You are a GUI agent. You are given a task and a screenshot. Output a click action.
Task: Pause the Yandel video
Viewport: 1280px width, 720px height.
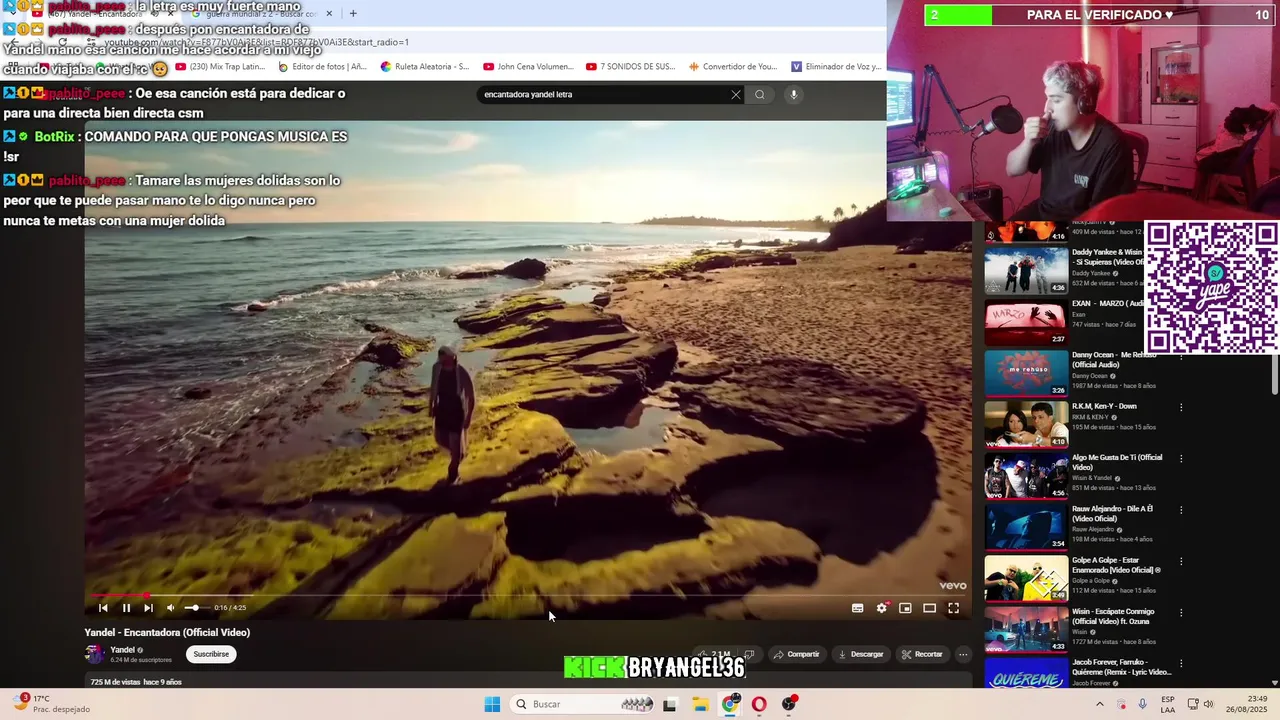[126, 608]
